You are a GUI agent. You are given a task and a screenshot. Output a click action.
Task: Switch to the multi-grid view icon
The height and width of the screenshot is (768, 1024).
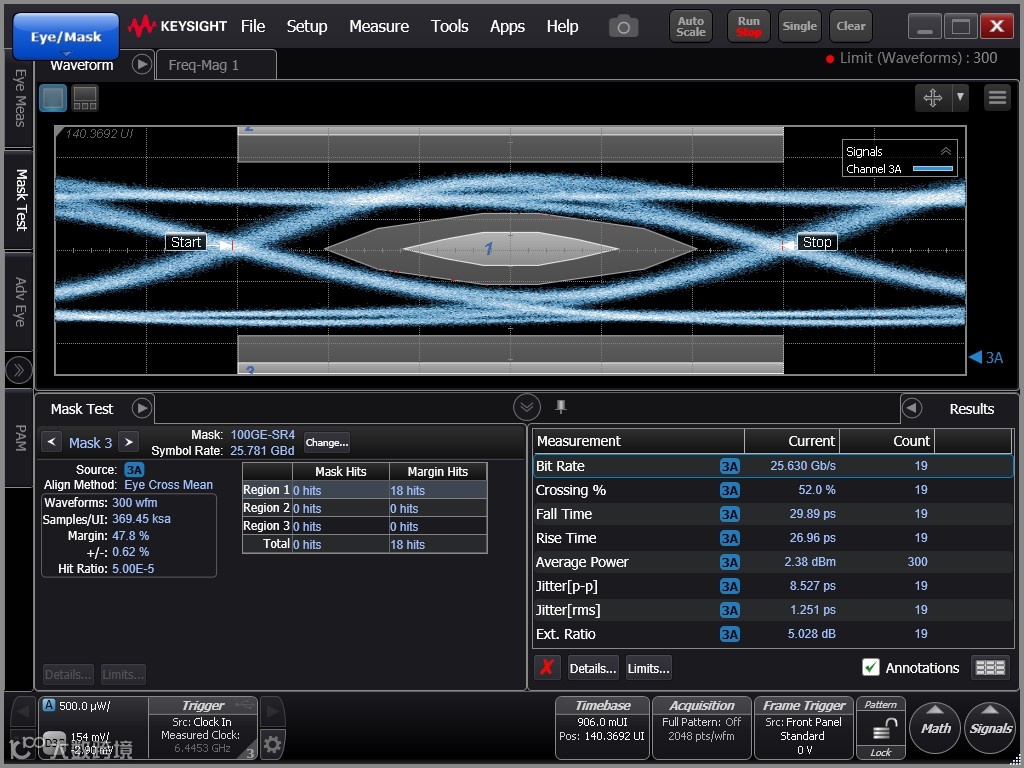coord(85,98)
